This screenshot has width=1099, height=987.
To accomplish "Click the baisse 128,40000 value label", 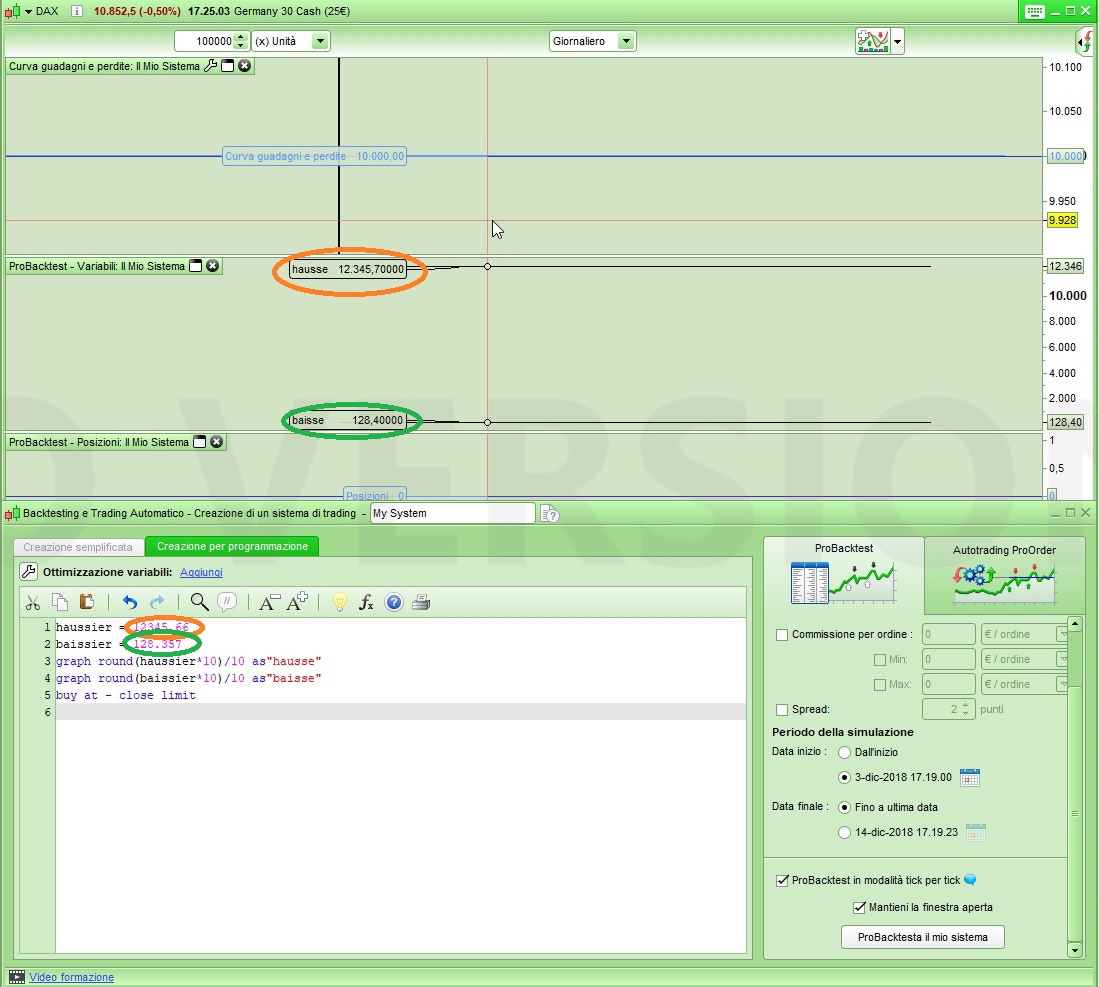I will click(x=348, y=421).
